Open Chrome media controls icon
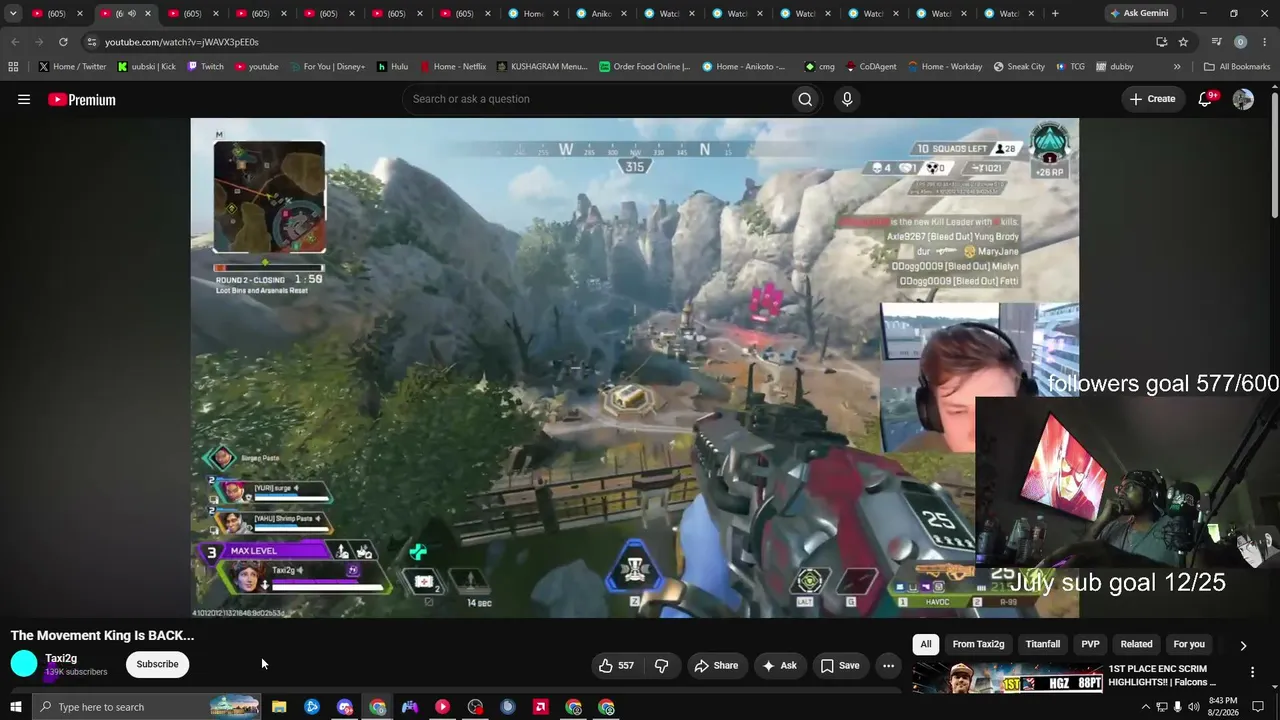The height and width of the screenshot is (720, 1280). coord(1216,42)
